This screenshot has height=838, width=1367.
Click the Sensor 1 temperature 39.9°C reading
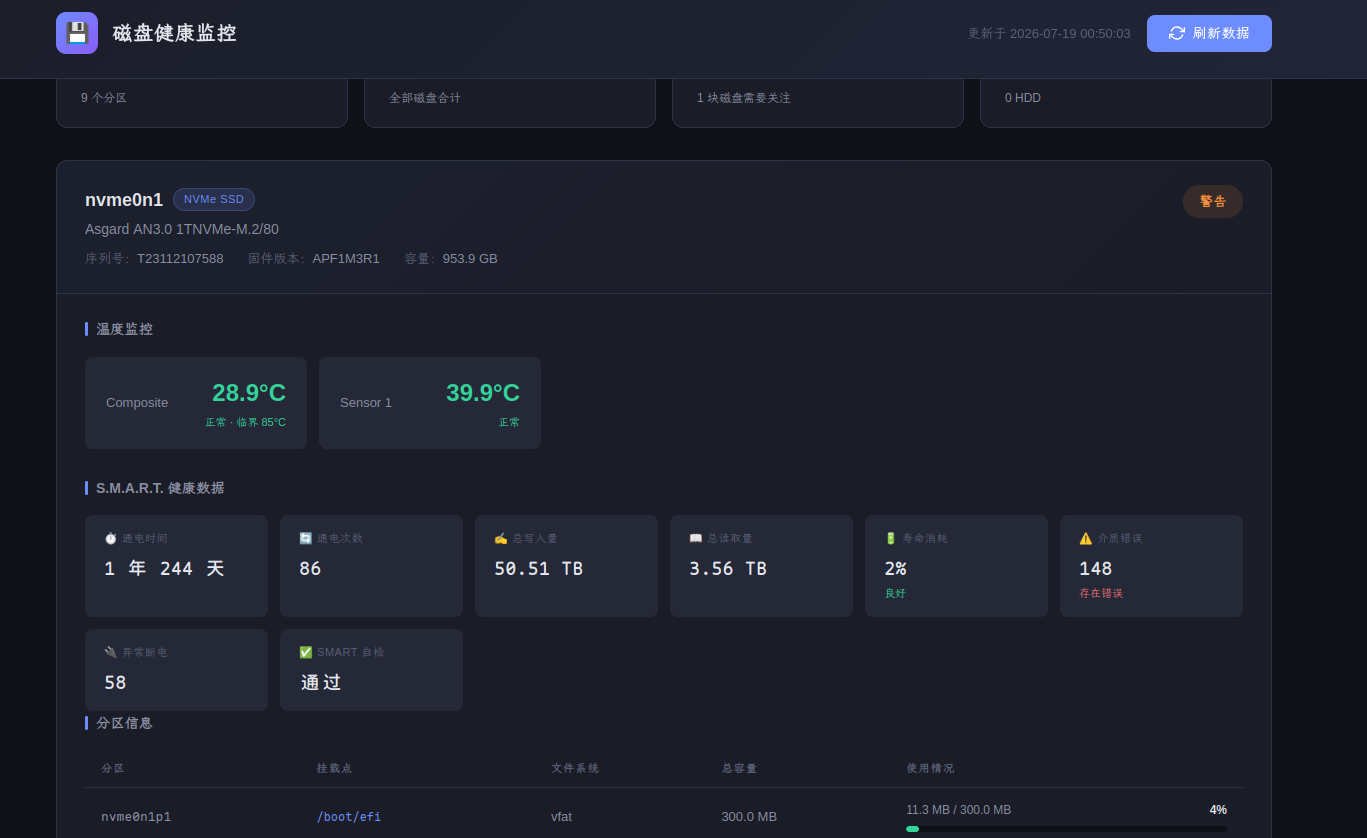pos(483,393)
